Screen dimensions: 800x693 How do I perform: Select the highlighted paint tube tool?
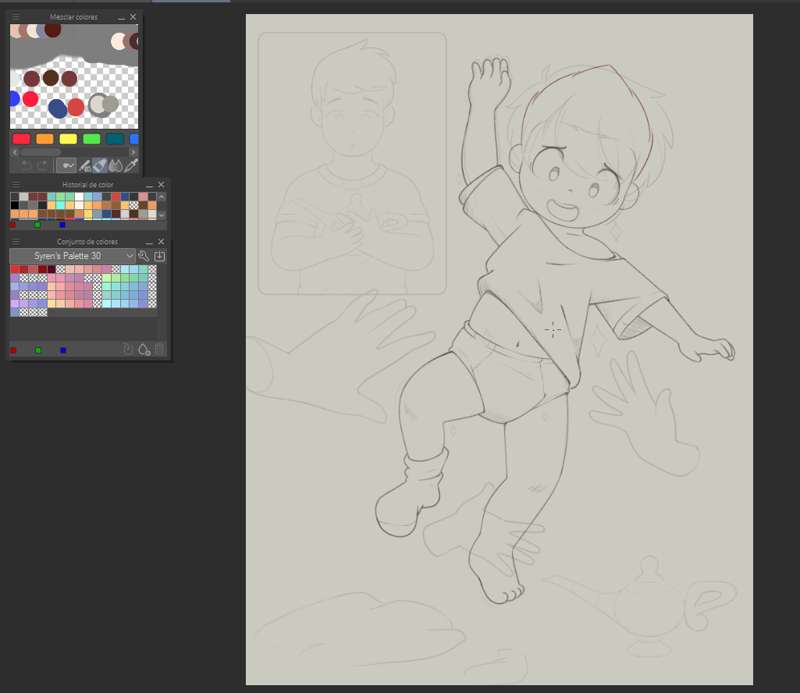coord(100,165)
